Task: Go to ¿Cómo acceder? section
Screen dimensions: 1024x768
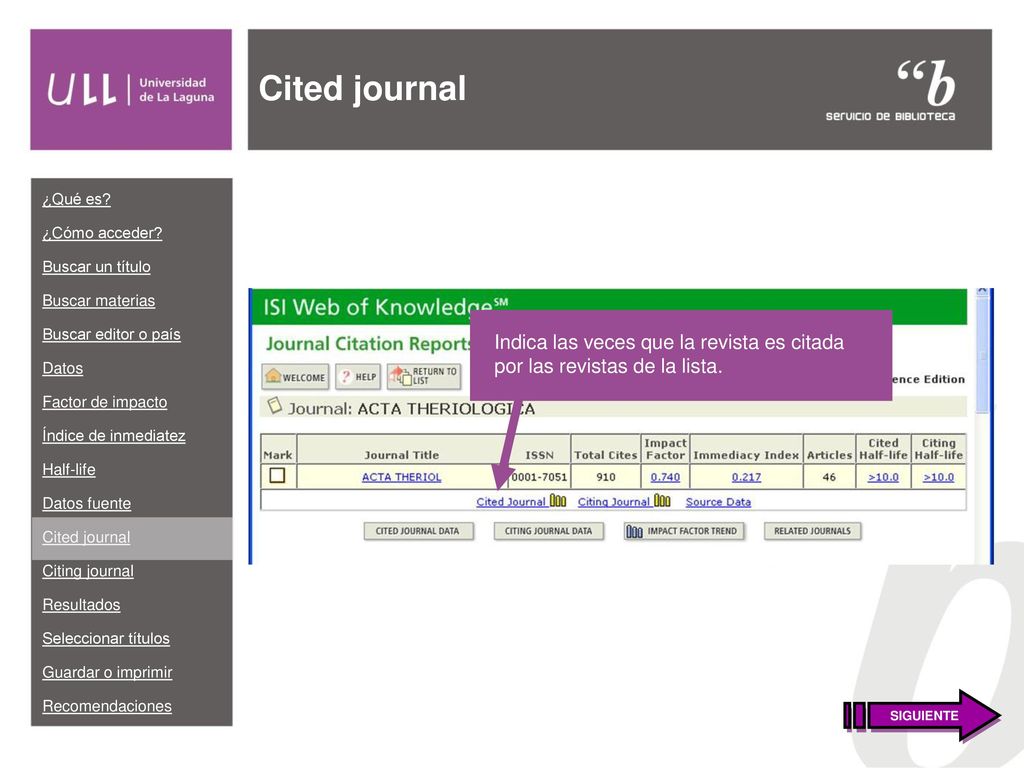Action: [x=102, y=233]
